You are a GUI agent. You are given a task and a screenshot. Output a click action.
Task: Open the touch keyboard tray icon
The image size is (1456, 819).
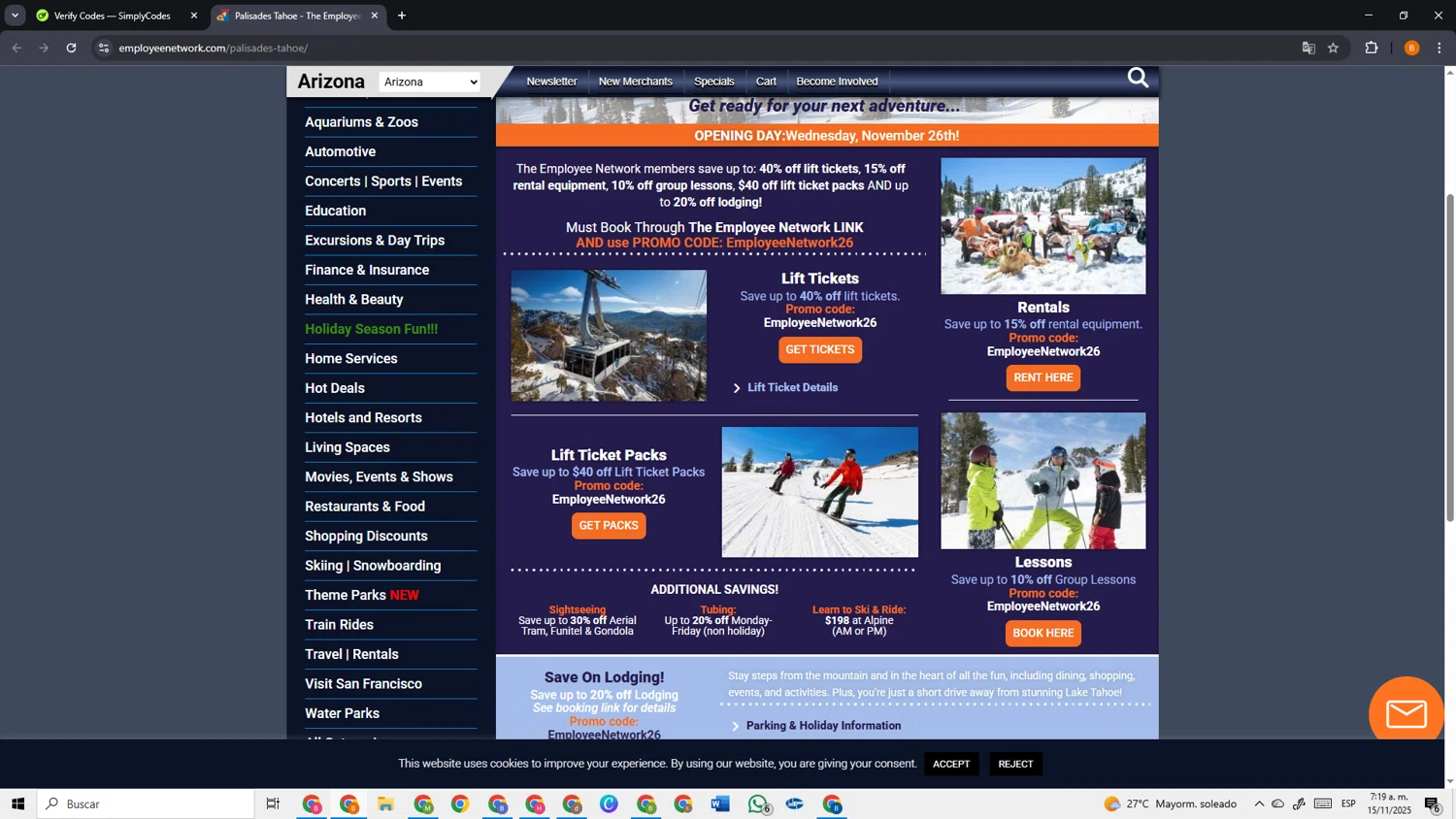[1323, 803]
